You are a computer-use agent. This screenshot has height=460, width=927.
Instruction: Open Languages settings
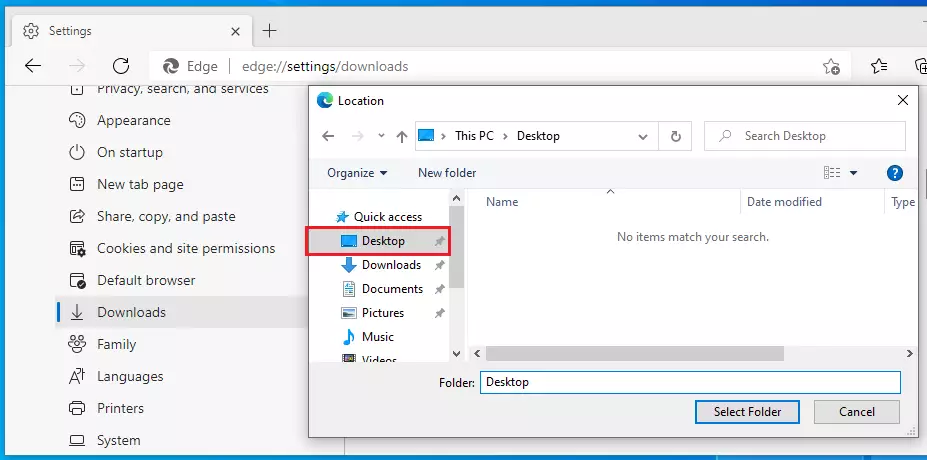(130, 376)
